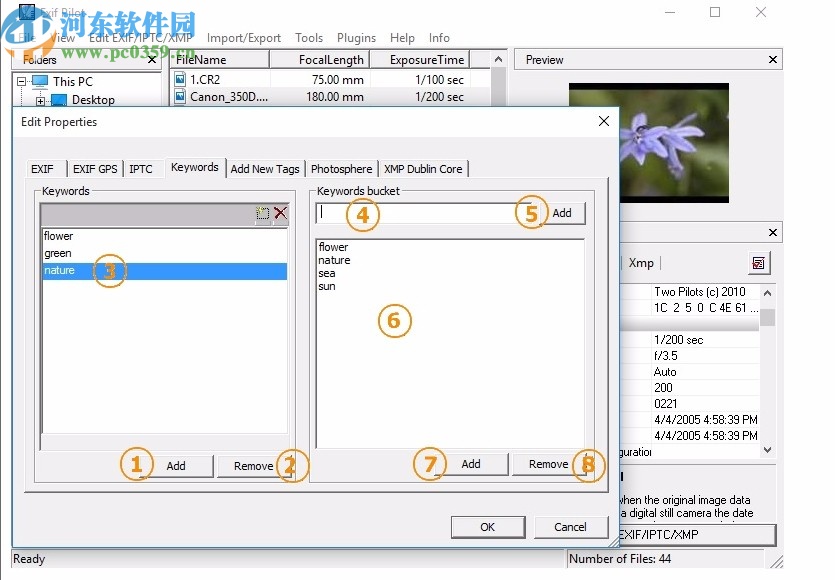Click the red X delete icon above the Keywords list
835x580 pixels.
coord(278,213)
